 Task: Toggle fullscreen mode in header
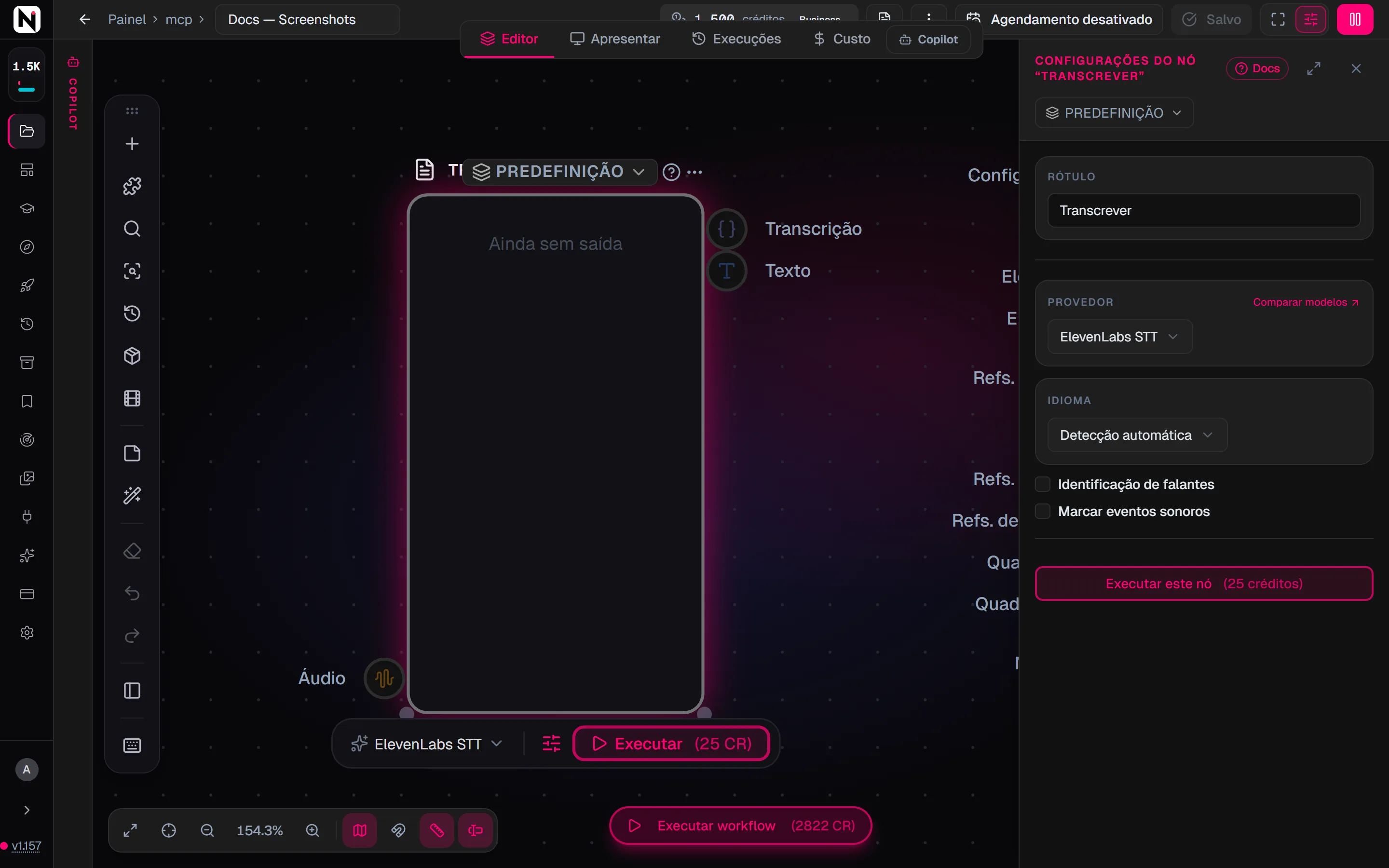[1278, 19]
